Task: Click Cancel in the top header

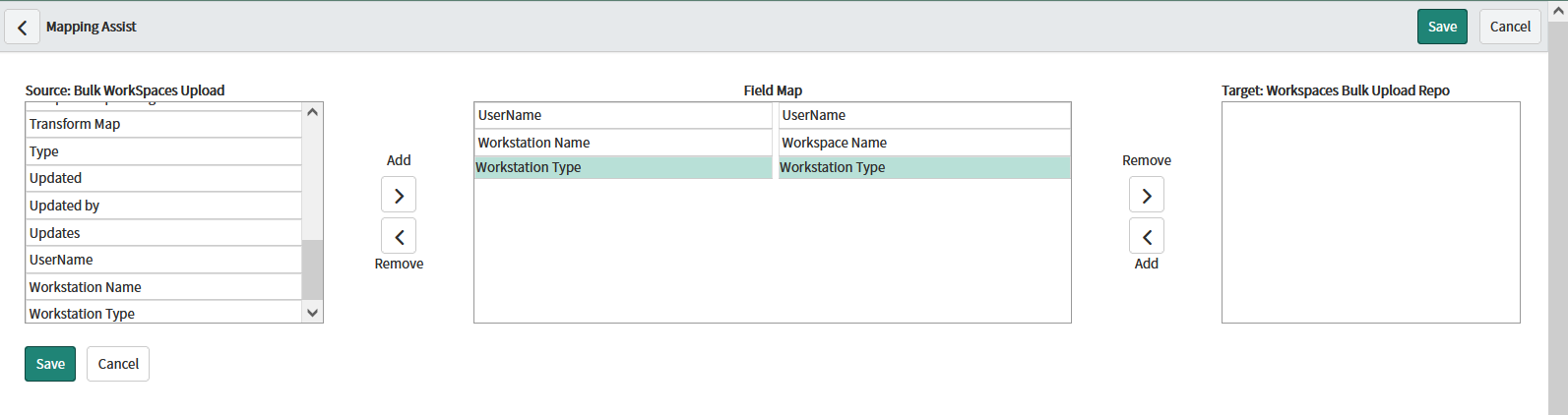Action: (x=1510, y=27)
